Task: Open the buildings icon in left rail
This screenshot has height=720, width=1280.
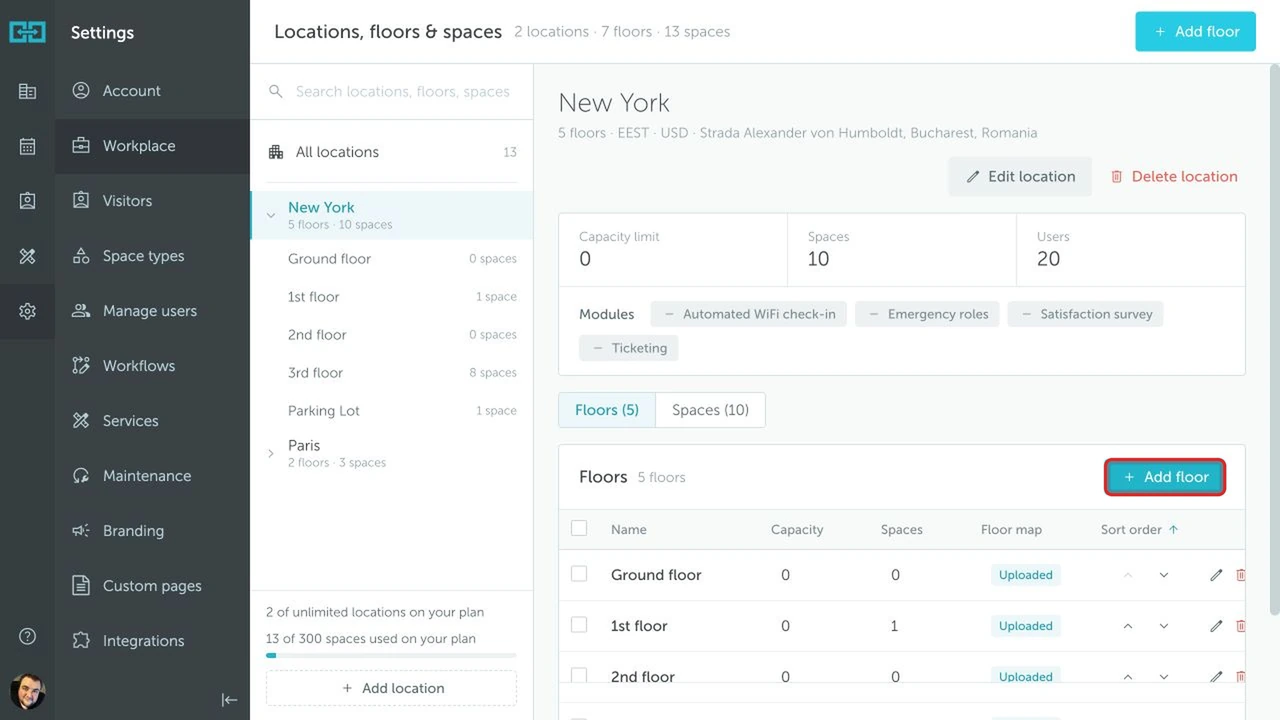Action: point(27,91)
